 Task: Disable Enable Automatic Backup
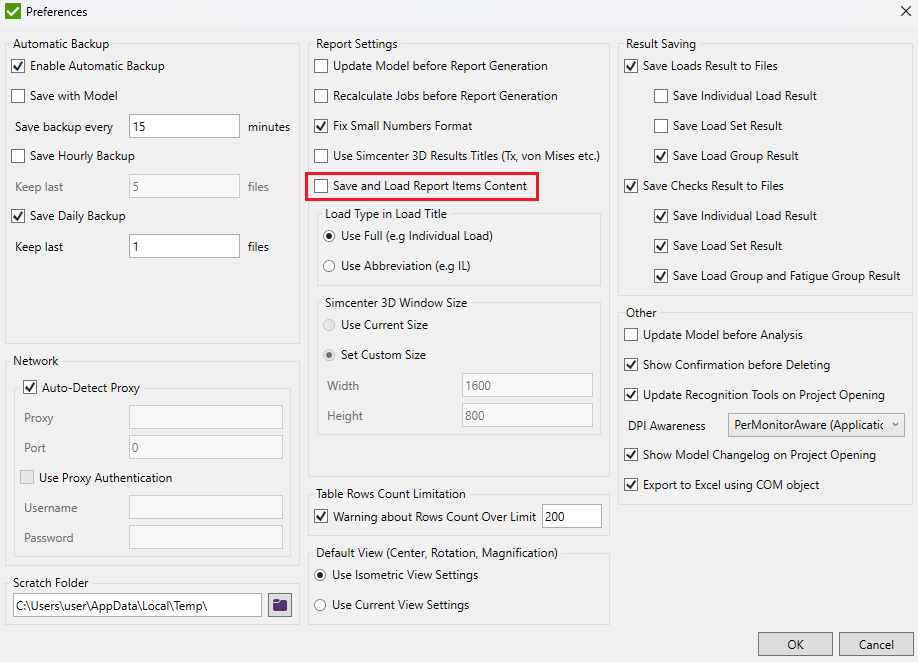point(17,66)
